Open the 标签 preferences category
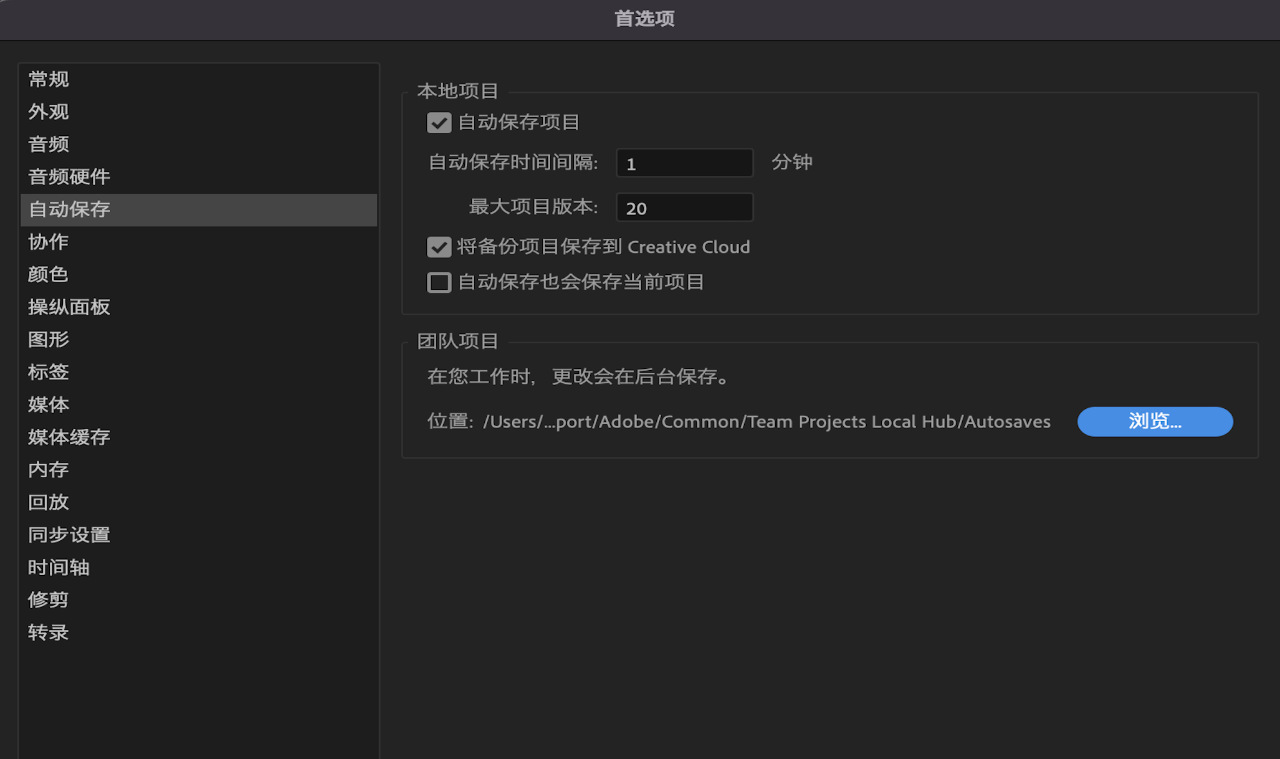The height and width of the screenshot is (759, 1280). point(199,372)
